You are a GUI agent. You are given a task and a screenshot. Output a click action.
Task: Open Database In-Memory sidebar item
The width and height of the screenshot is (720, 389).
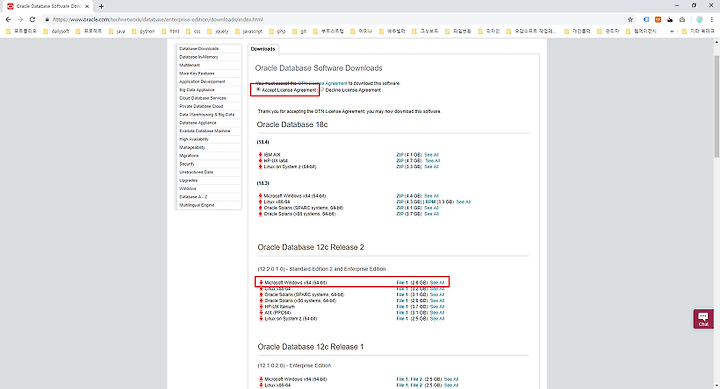point(198,57)
